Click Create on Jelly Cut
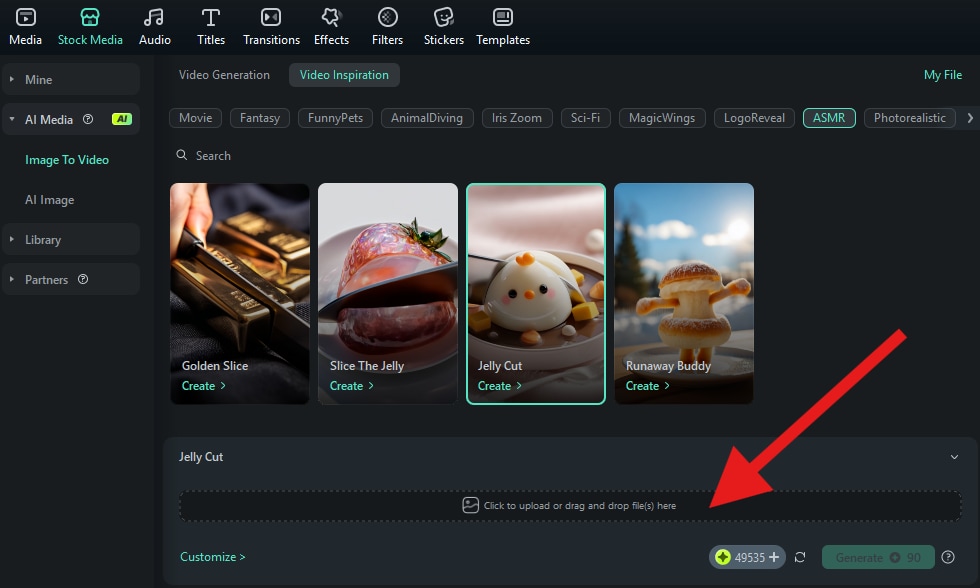The width and height of the screenshot is (980, 588). [x=499, y=386]
